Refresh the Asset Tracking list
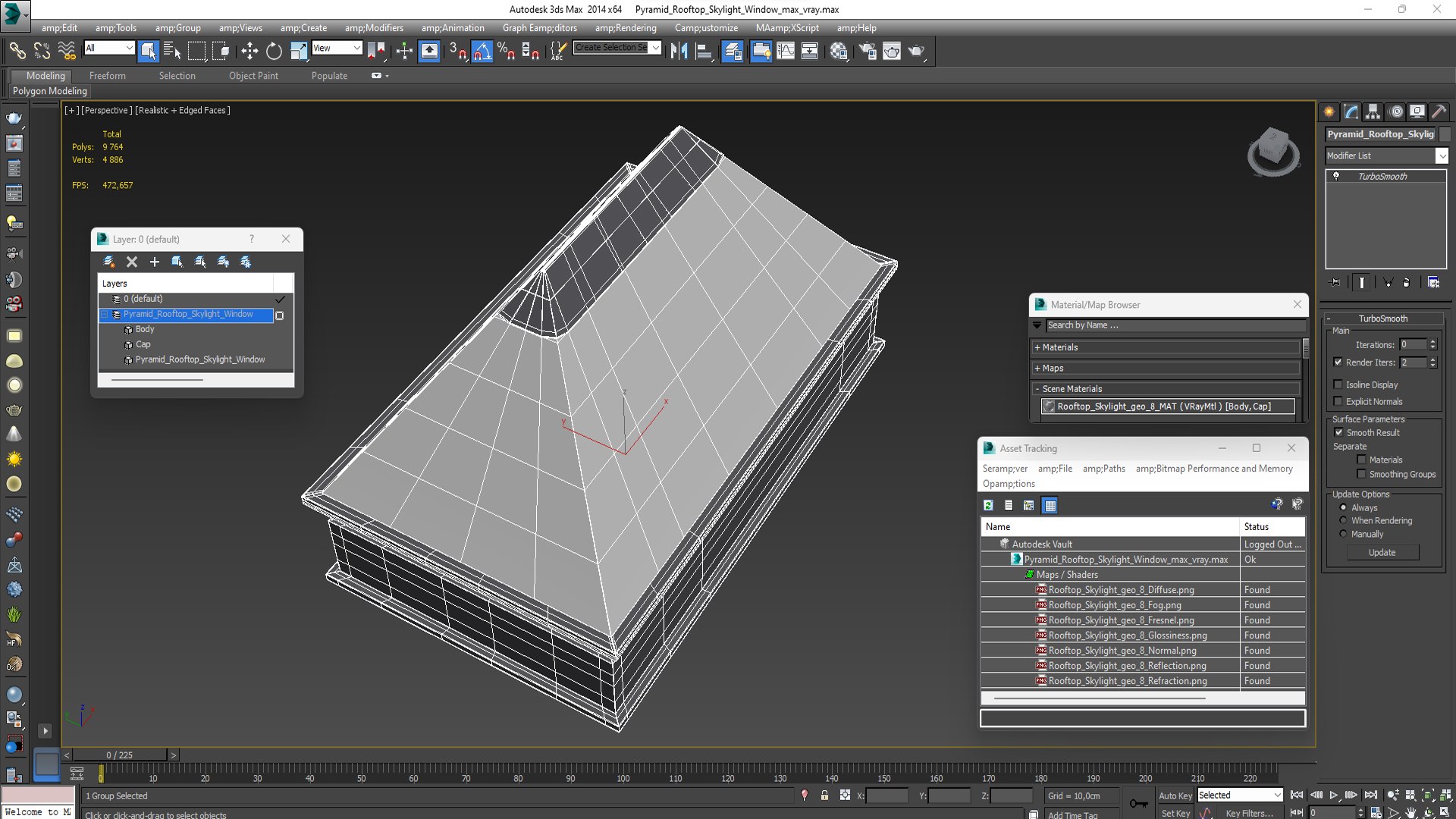 [x=988, y=505]
